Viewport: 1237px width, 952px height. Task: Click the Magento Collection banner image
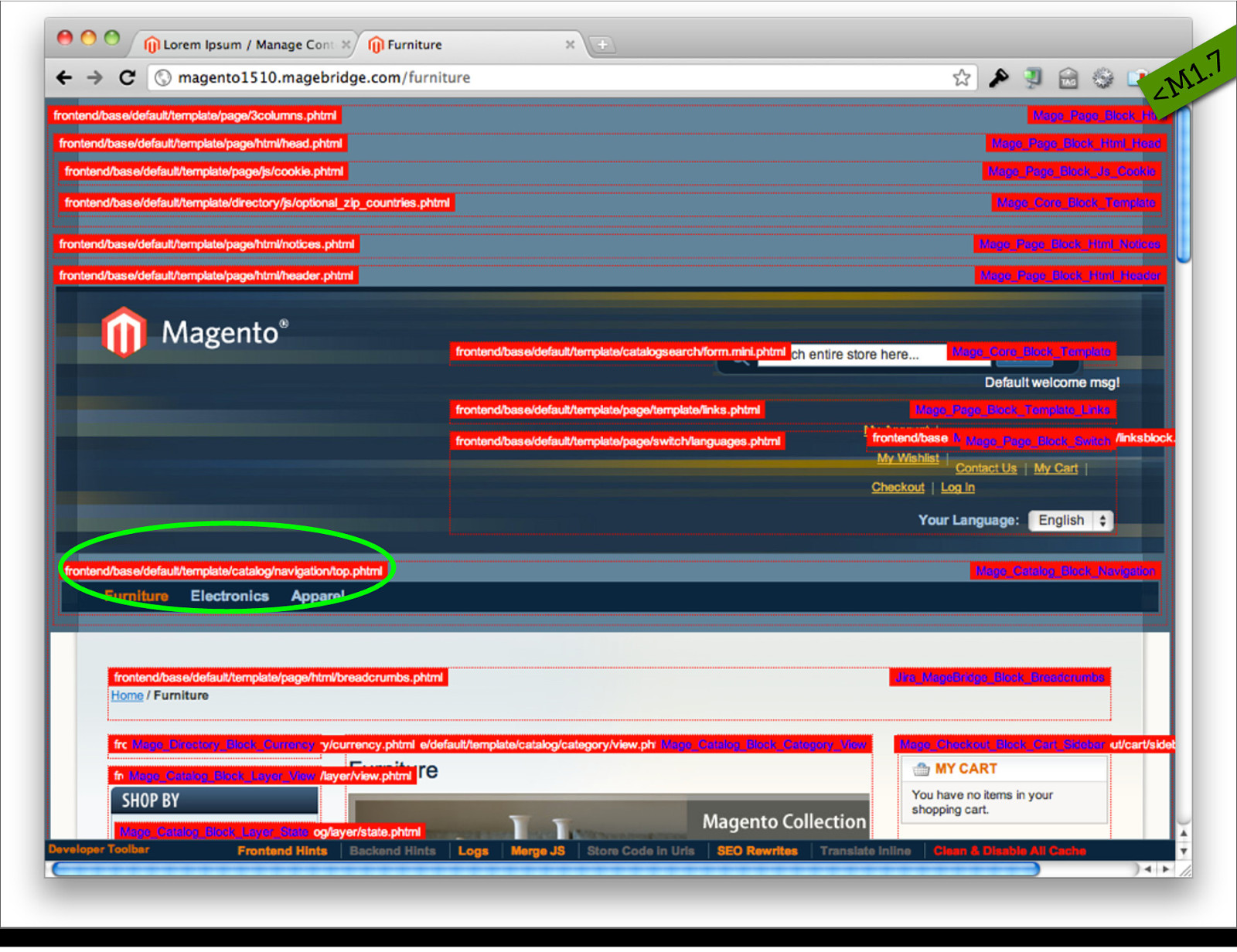pos(610,818)
